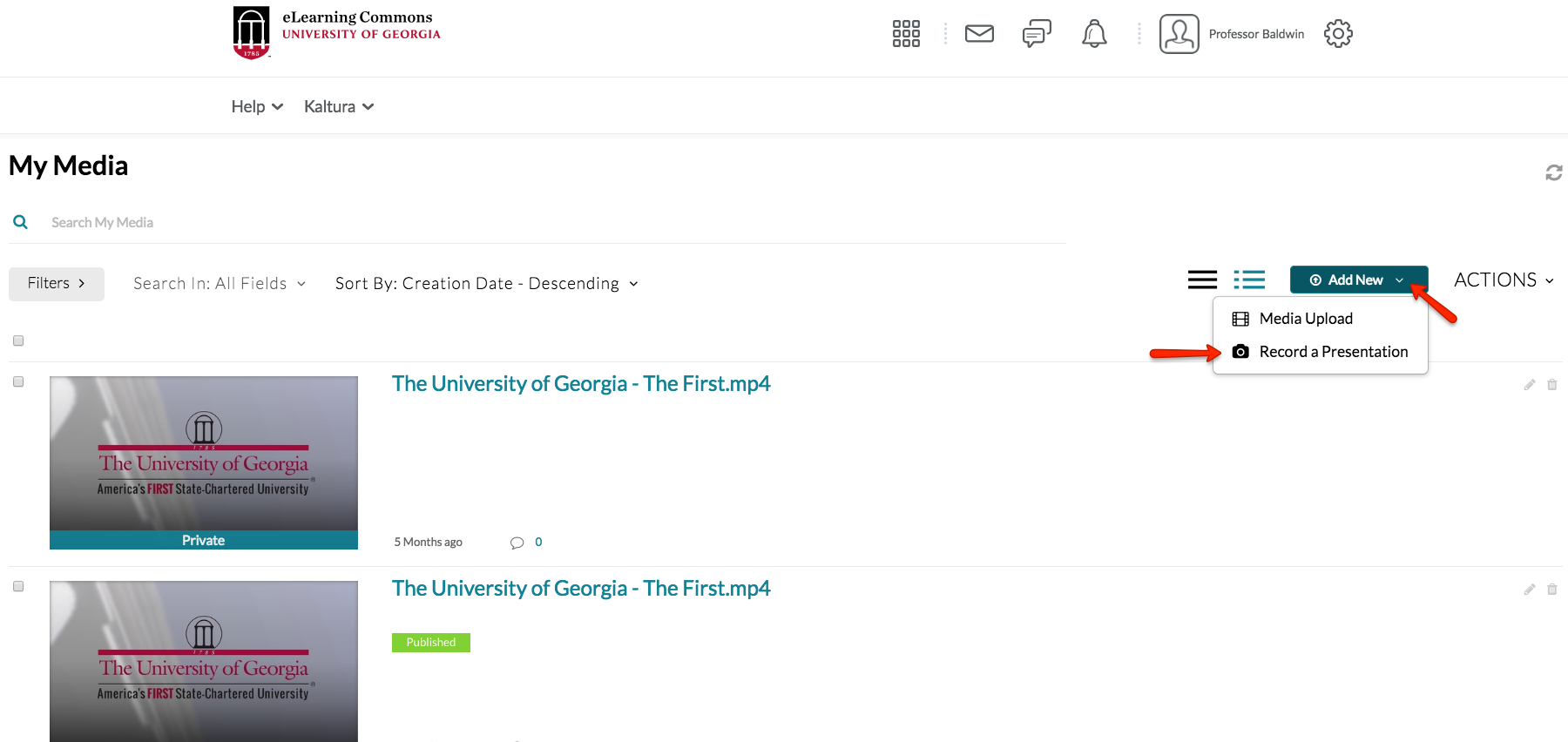Open the app grid waffle icon
Screen dimensions: 1568x742
click(906, 34)
